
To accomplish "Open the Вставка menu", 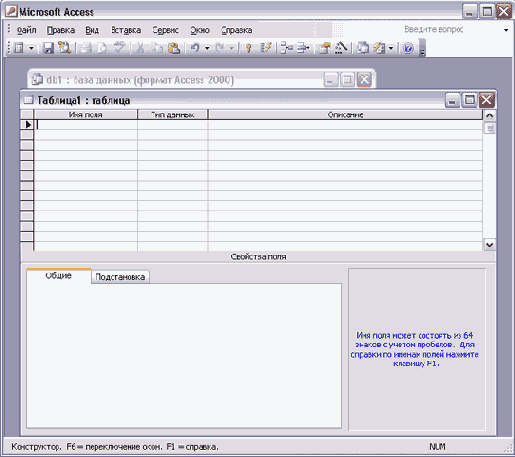I will 126,30.
